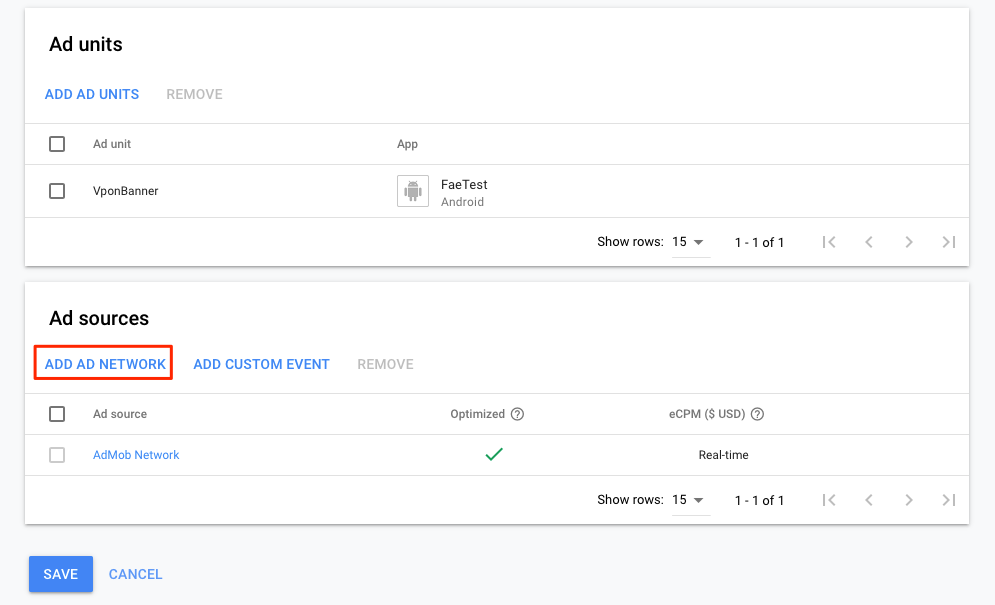Go to first page in Ad sources pagination

coord(829,500)
